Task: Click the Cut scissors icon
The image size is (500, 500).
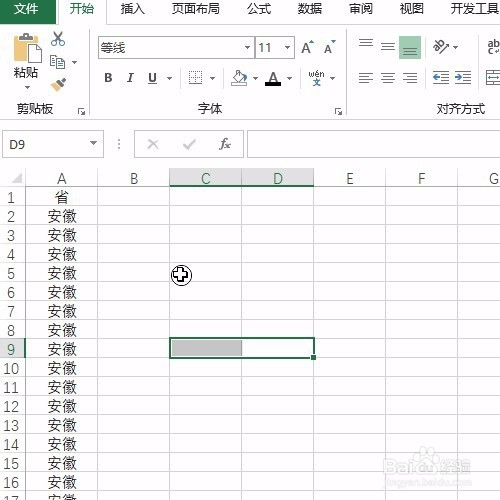Action: click(58, 39)
